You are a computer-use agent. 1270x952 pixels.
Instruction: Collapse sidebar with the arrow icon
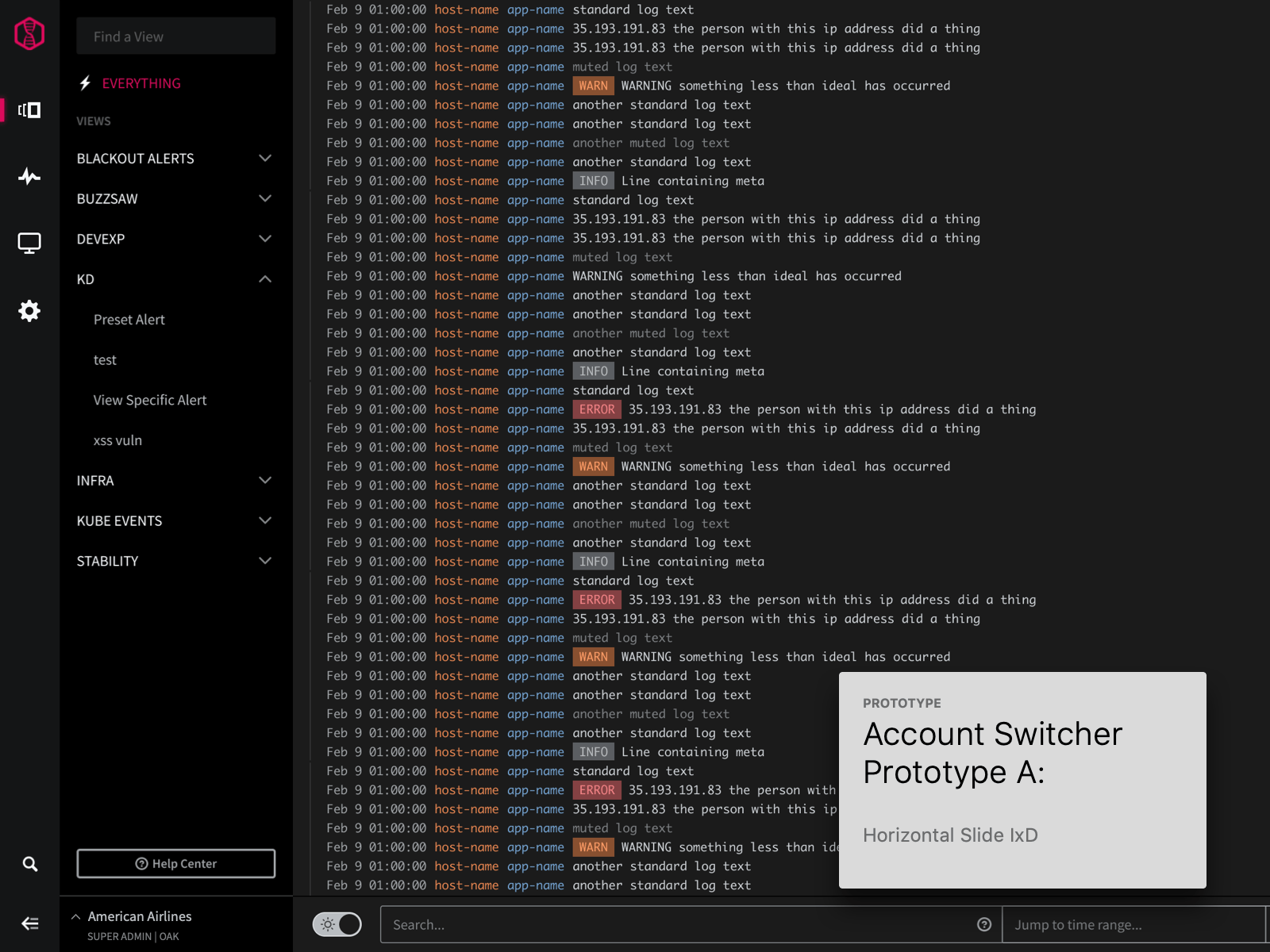(x=30, y=923)
